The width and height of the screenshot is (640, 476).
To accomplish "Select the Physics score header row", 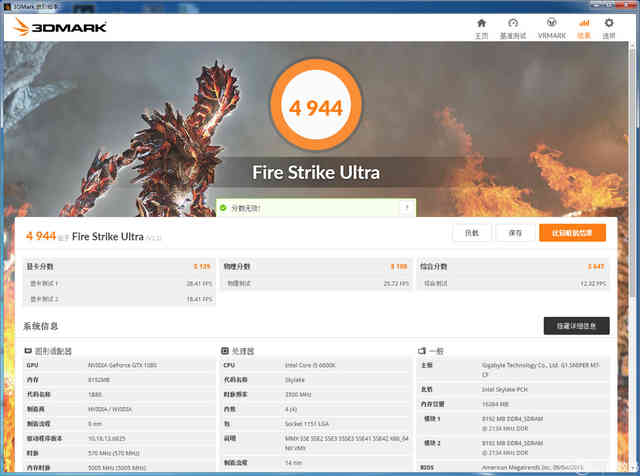I will 316,267.
